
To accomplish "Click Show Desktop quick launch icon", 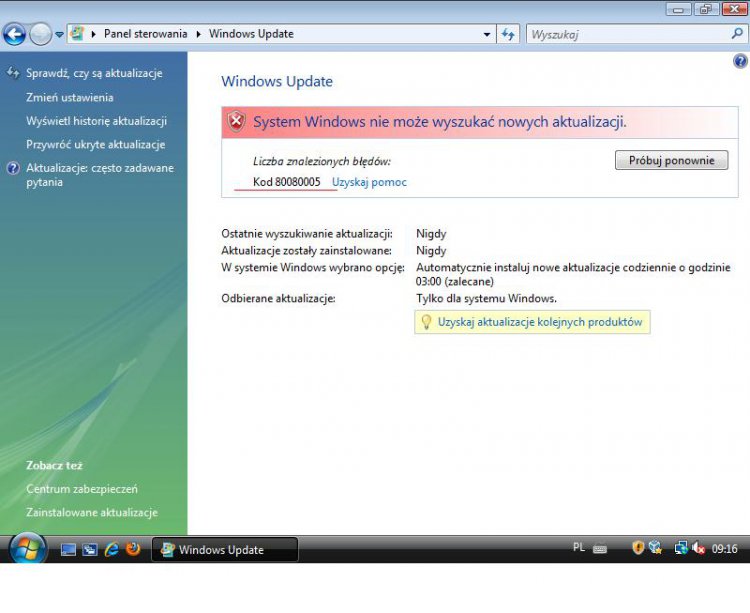I will 68,549.
